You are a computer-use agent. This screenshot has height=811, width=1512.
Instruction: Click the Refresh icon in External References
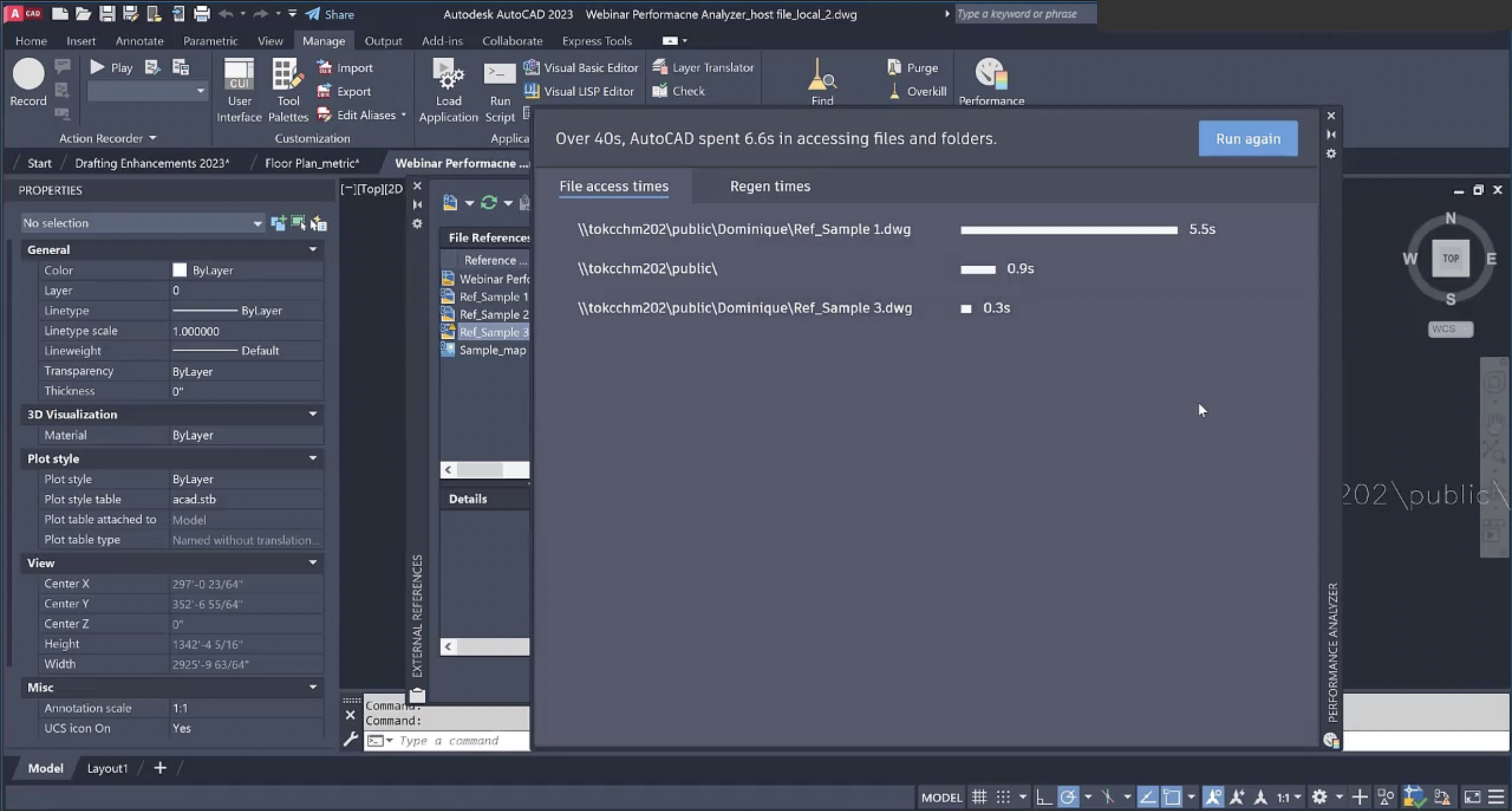[489, 203]
